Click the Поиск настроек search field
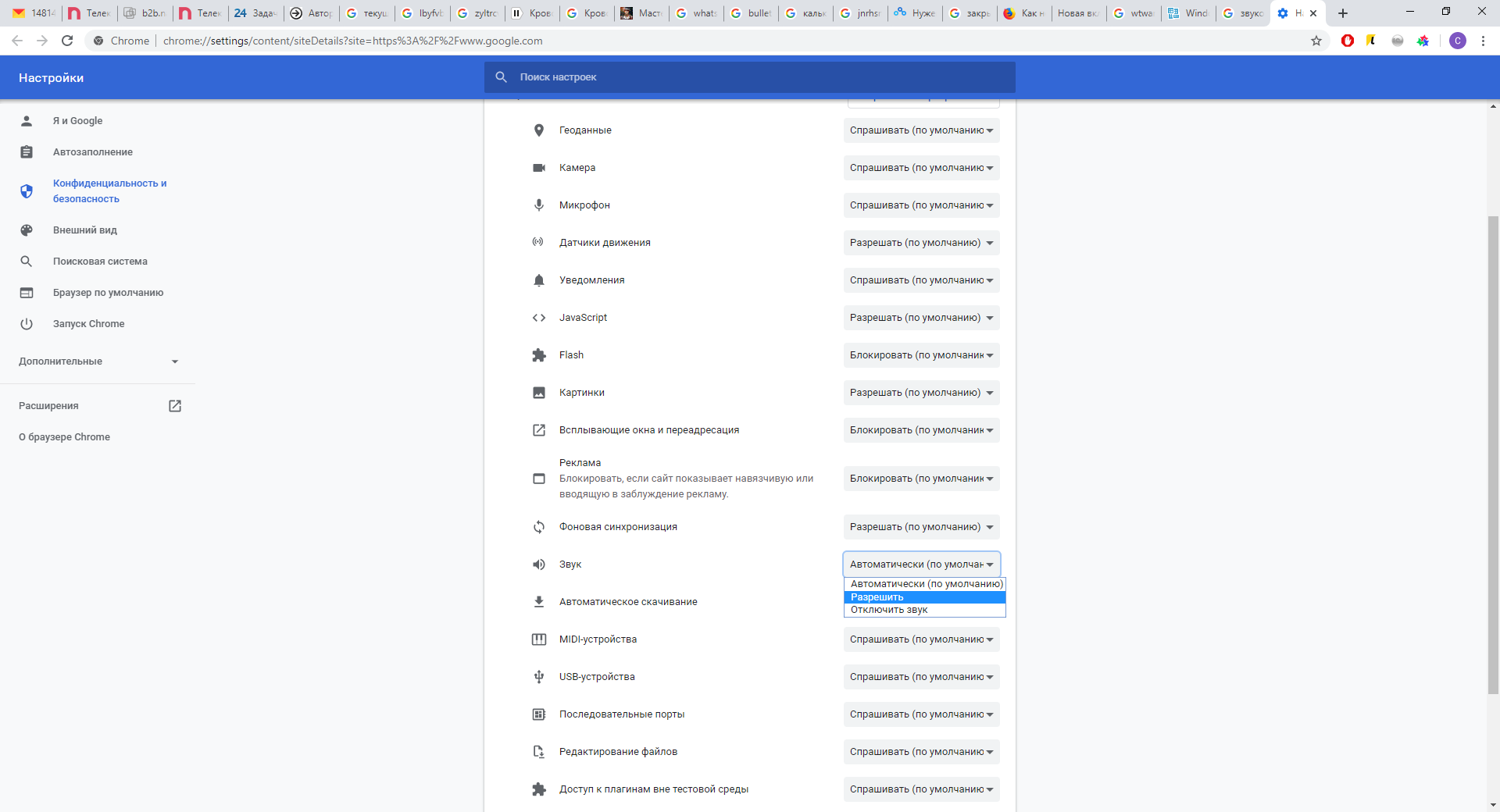The width and height of the screenshot is (1500, 812). click(x=750, y=77)
